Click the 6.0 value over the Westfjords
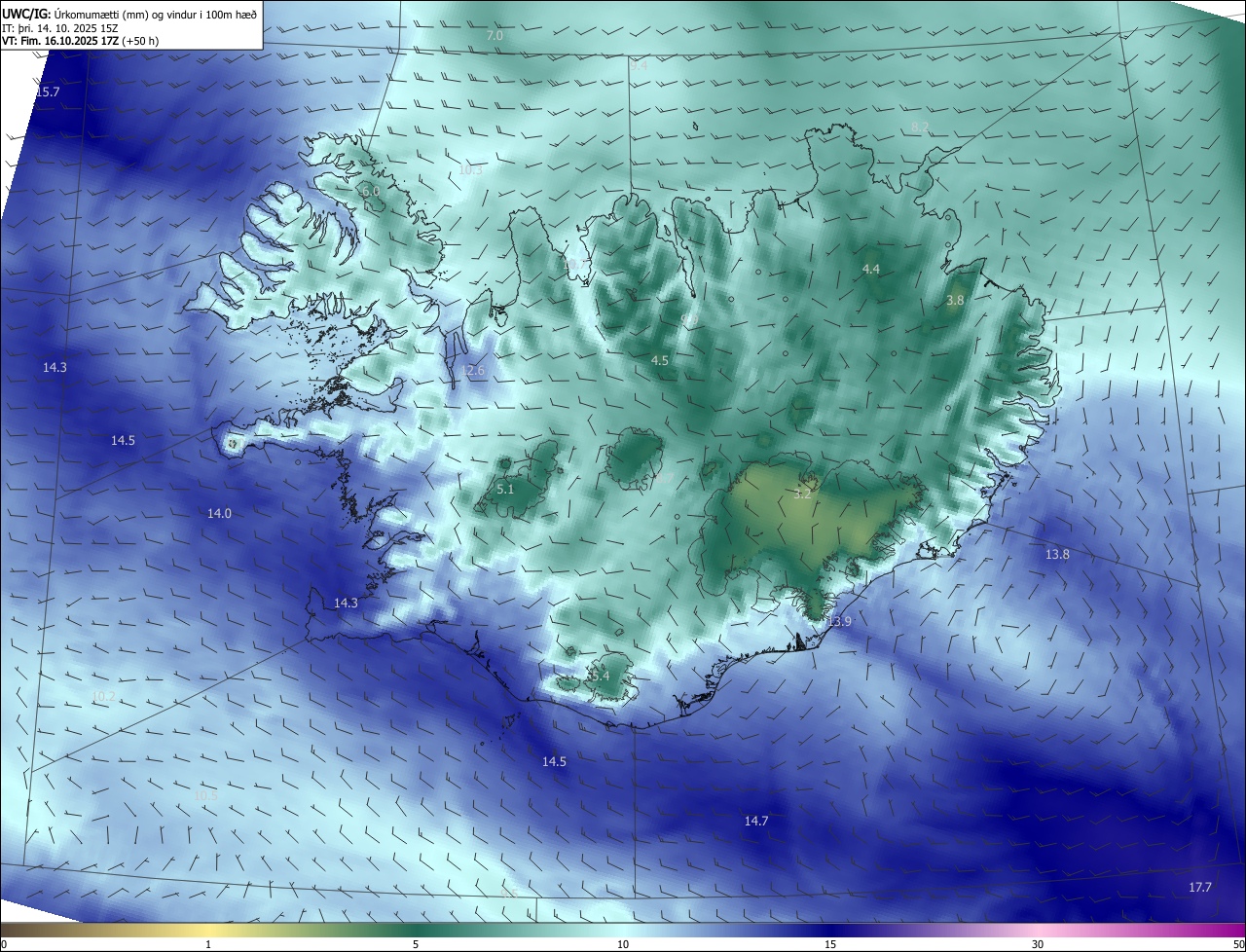This screenshot has width=1246, height=952. click(x=371, y=192)
